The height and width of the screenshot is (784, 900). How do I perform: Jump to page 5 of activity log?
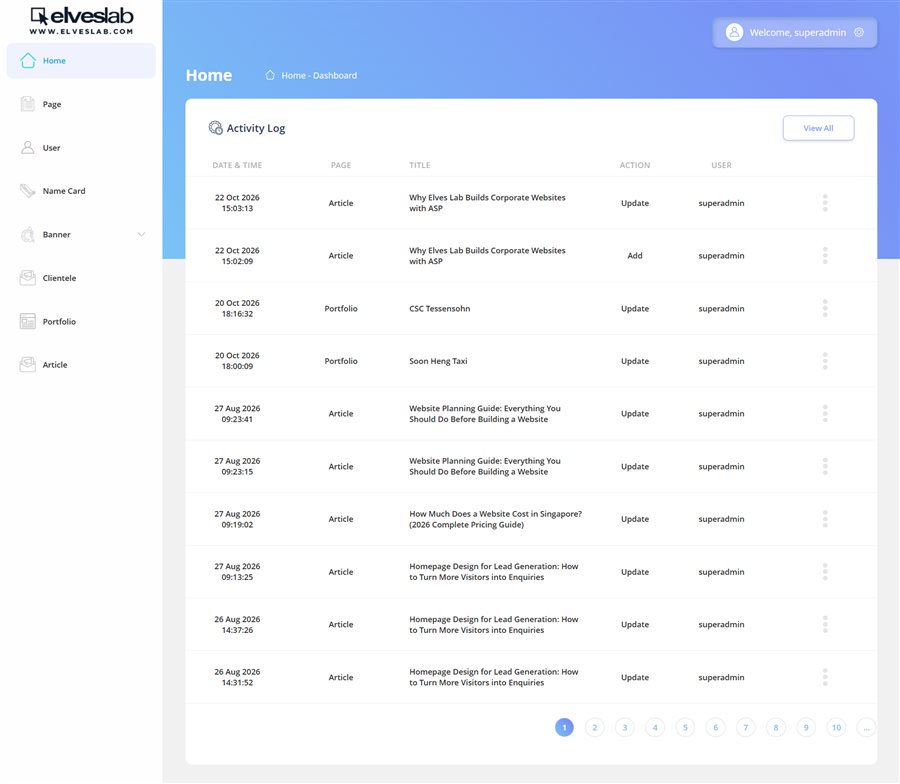click(685, 728)
